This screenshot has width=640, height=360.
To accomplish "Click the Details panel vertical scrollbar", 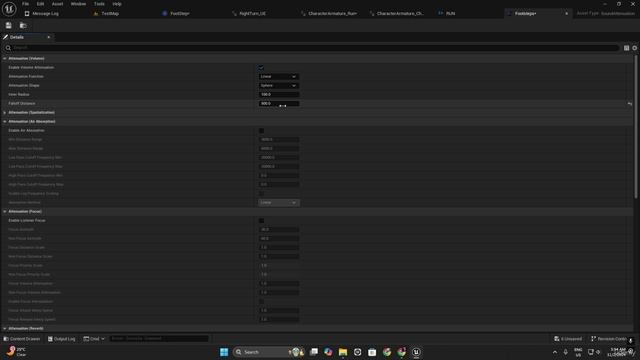I will pos(636,127).
